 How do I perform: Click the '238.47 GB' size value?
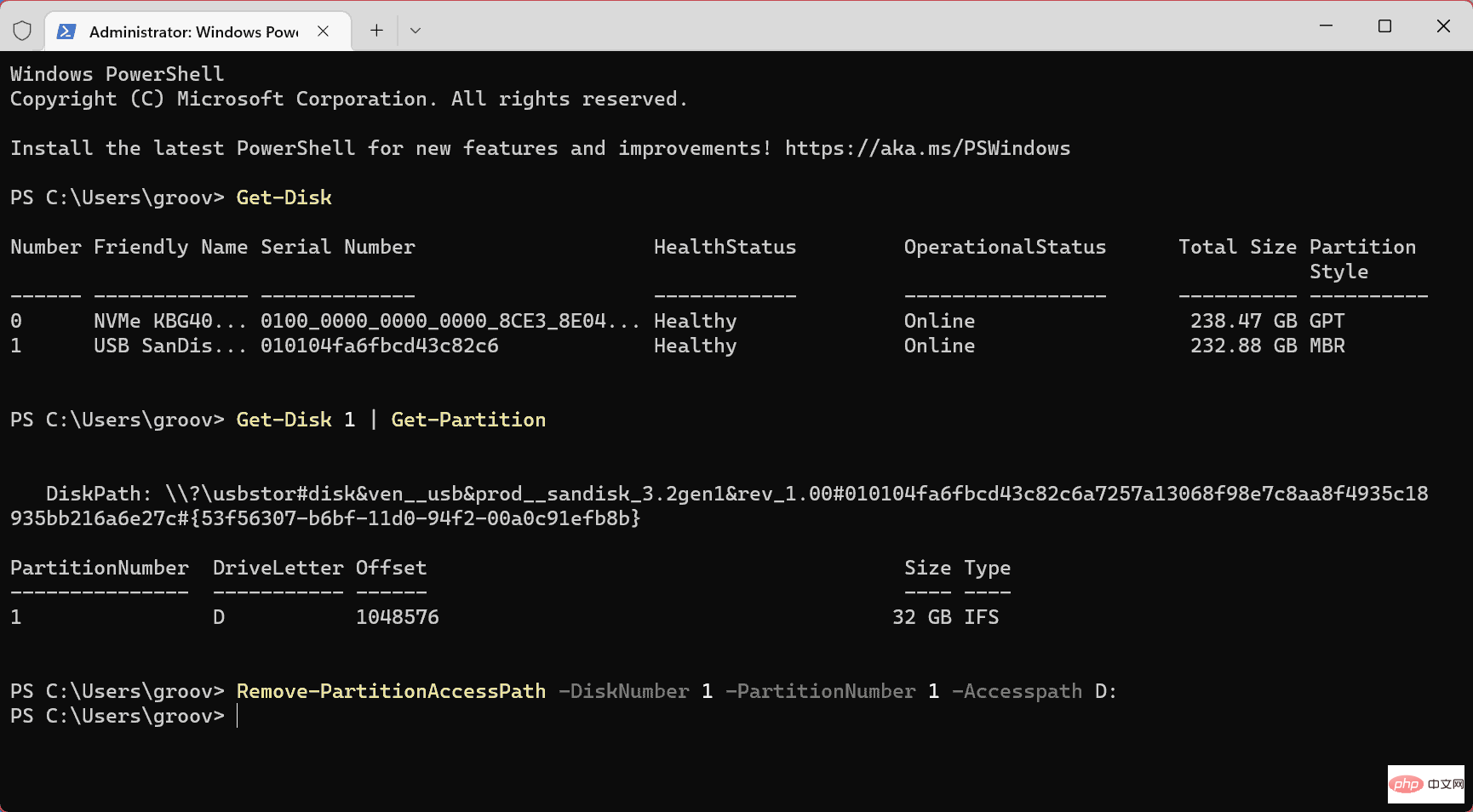[1243, 321]
